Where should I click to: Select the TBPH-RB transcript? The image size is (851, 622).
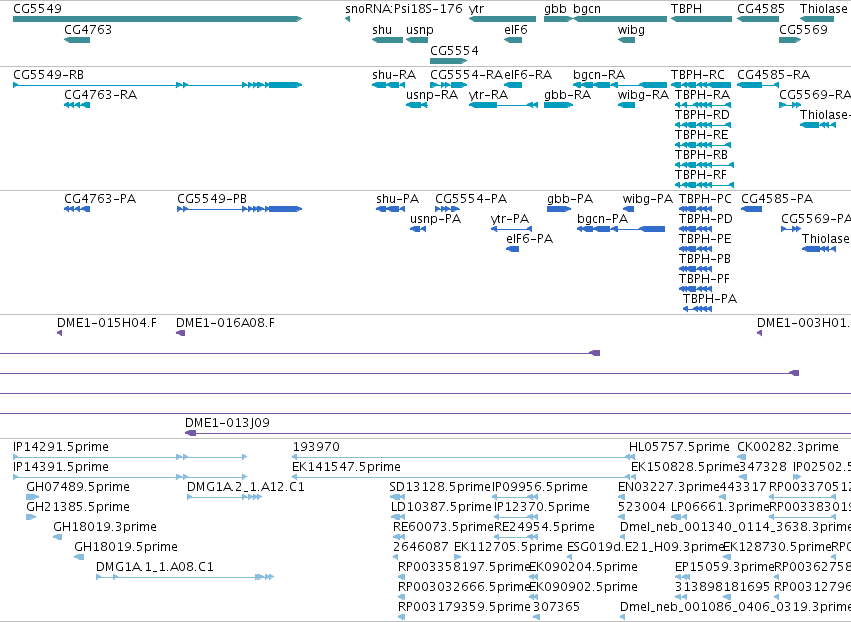pos(704,165)
